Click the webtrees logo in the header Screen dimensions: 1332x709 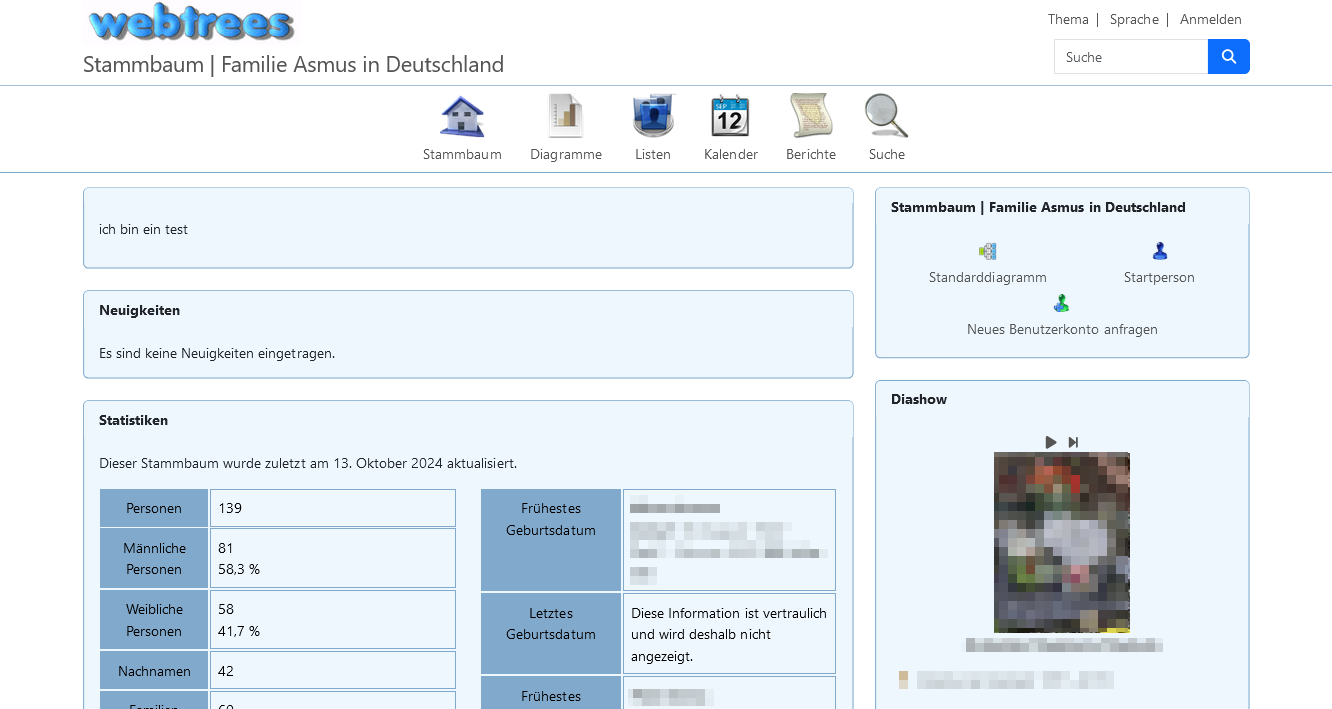tap(192, 21)
